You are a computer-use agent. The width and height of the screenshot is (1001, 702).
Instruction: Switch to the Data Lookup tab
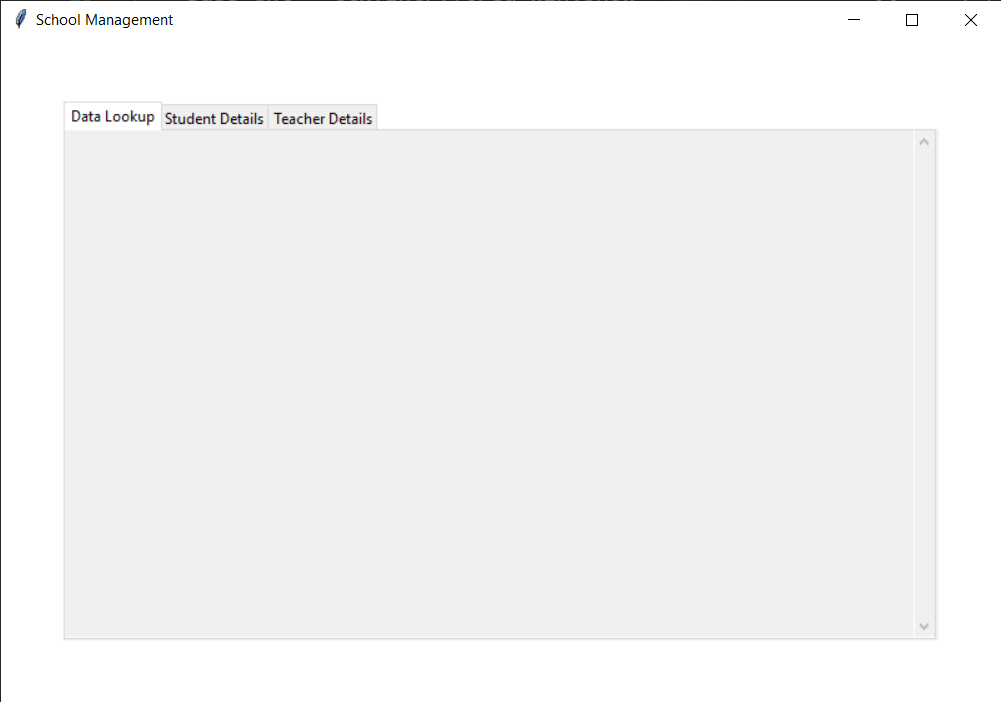(112, 116)
